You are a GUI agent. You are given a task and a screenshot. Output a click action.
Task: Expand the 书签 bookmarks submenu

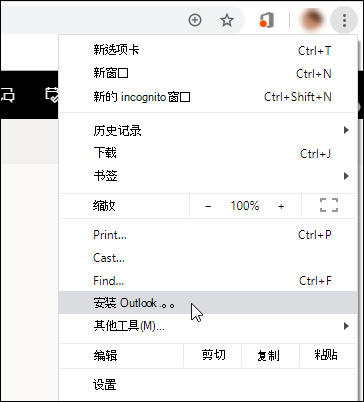pos(208,176)
